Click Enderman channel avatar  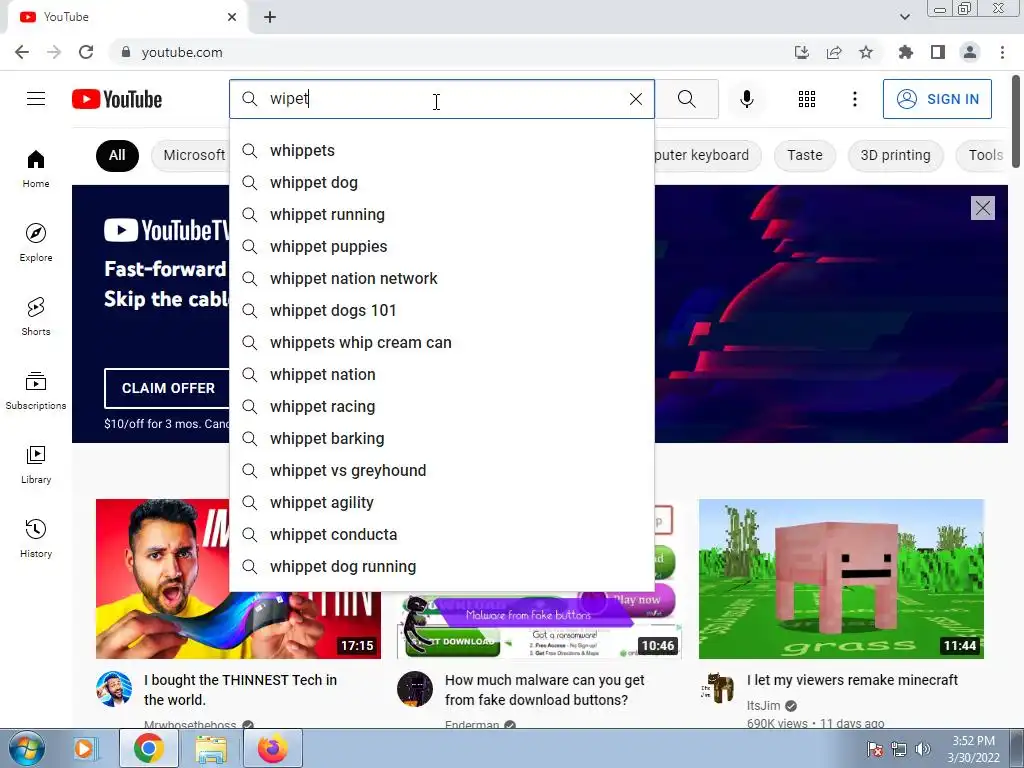point(415,689)
